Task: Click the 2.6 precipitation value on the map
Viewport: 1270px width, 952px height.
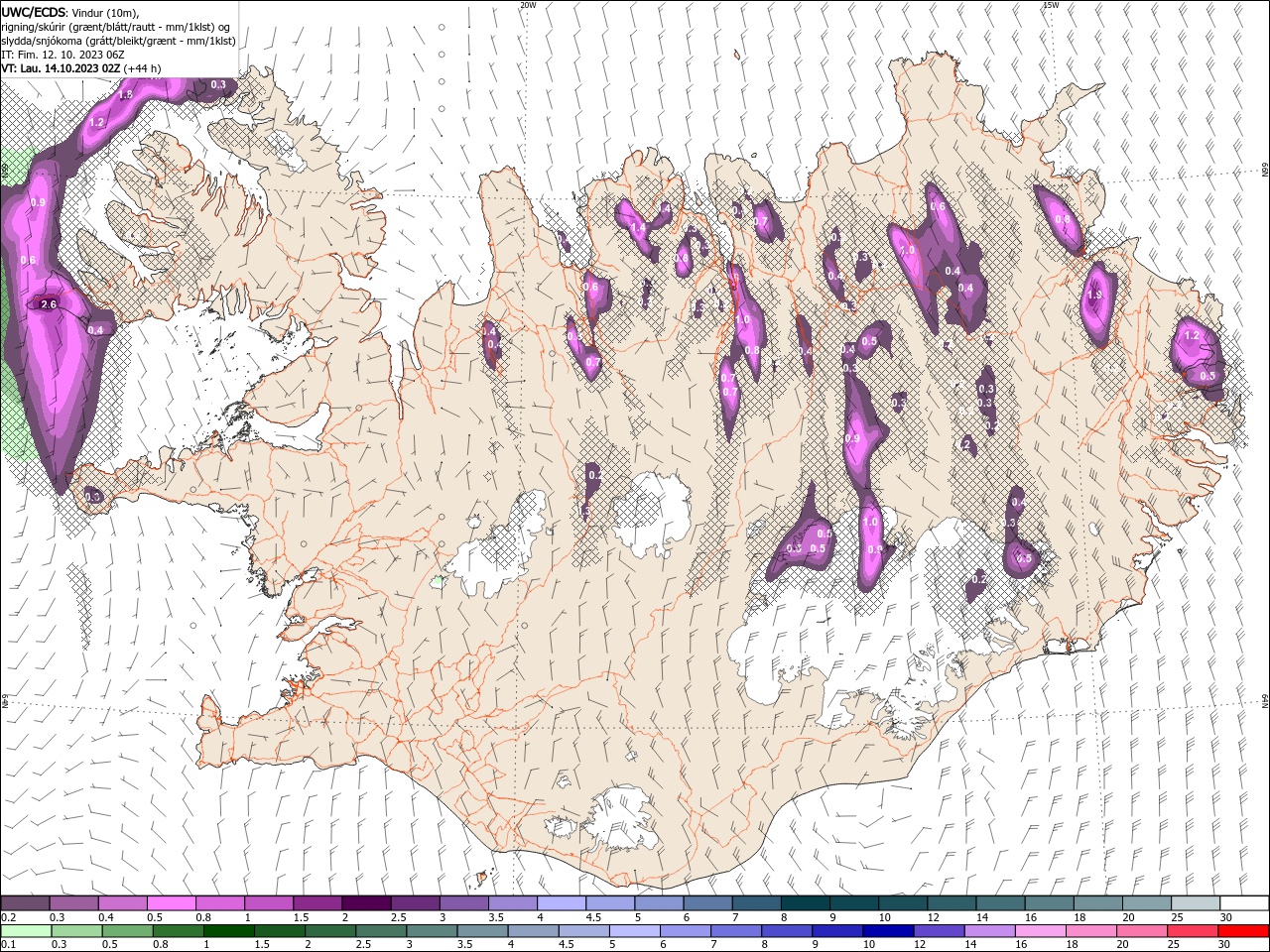Action: pos(49,304)
